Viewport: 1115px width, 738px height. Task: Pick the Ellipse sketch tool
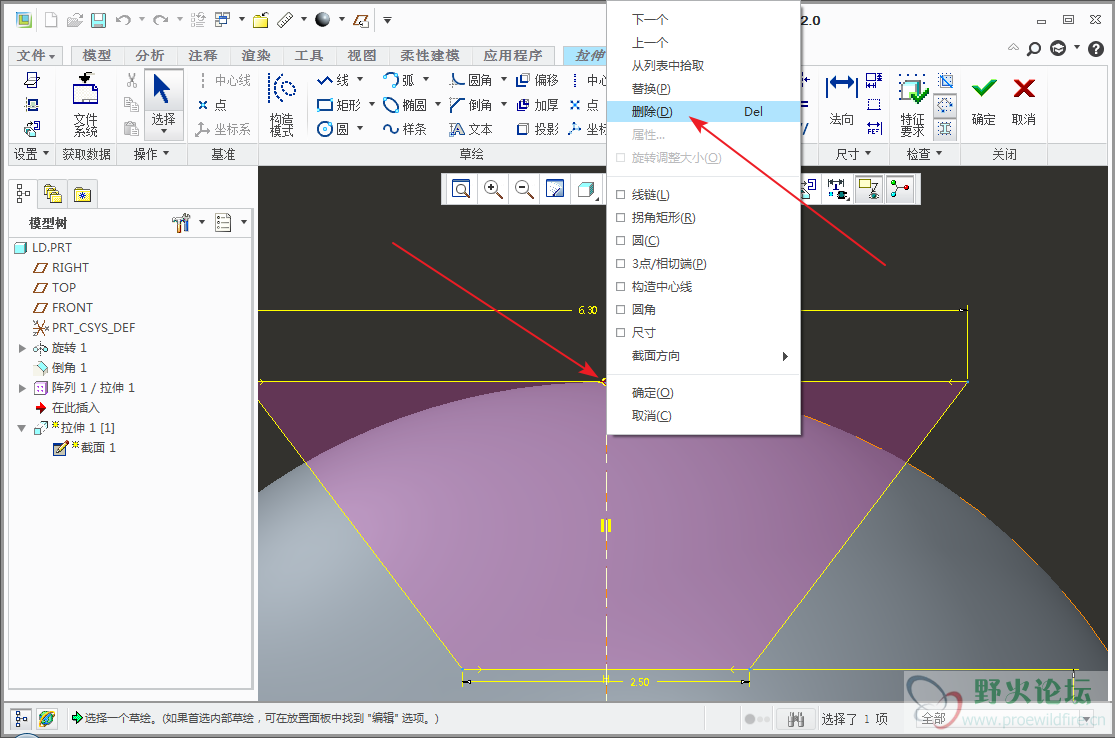tap(405, 105)
